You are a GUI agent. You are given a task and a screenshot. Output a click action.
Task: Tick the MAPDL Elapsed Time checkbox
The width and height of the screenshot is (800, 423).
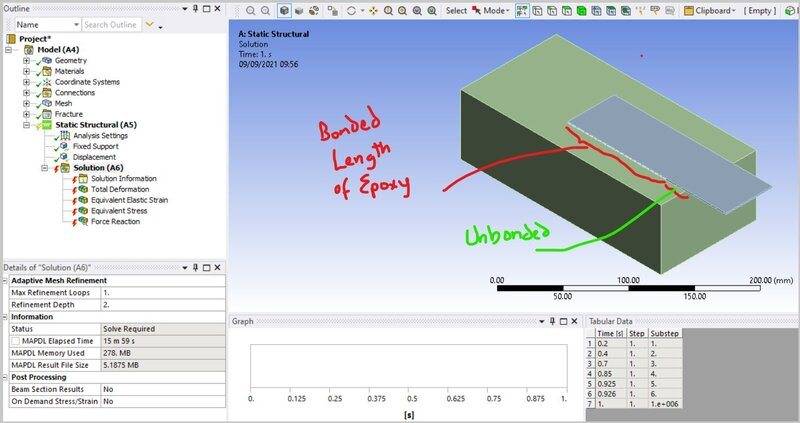16,341
